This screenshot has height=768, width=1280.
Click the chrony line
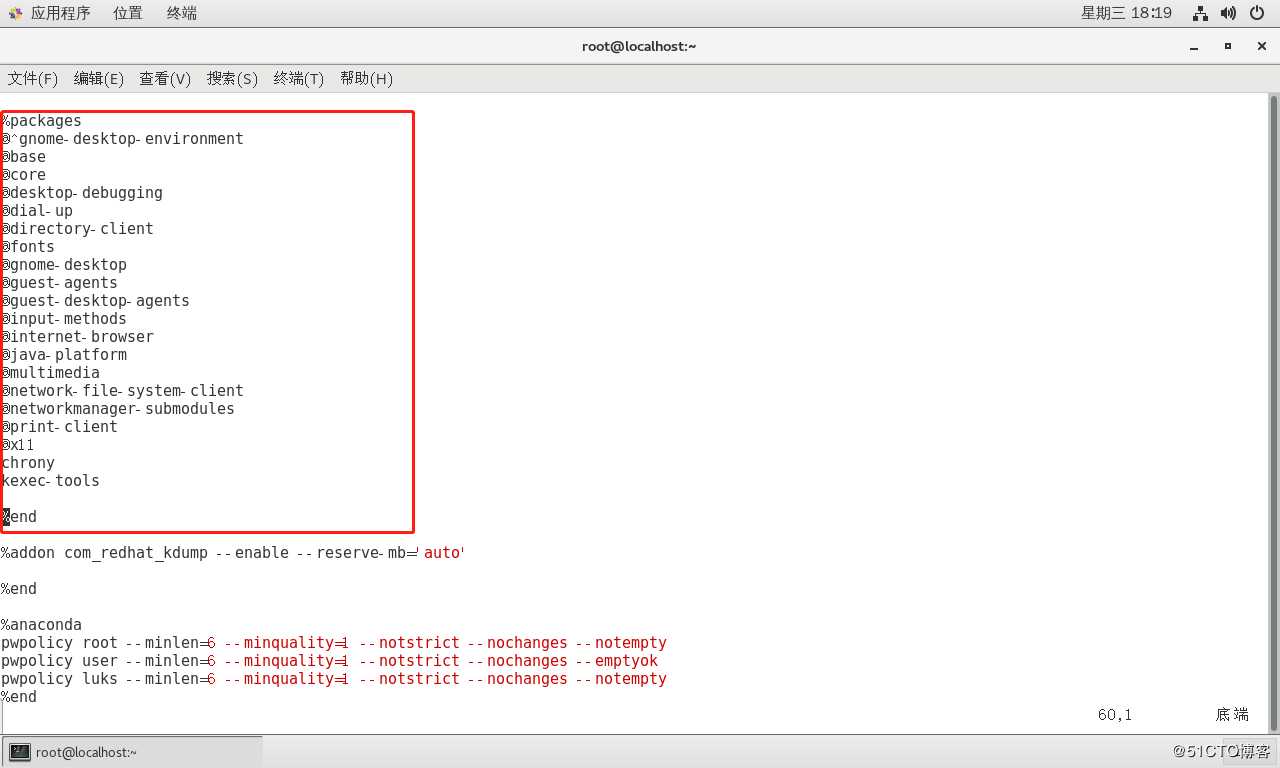pos(28,463)
